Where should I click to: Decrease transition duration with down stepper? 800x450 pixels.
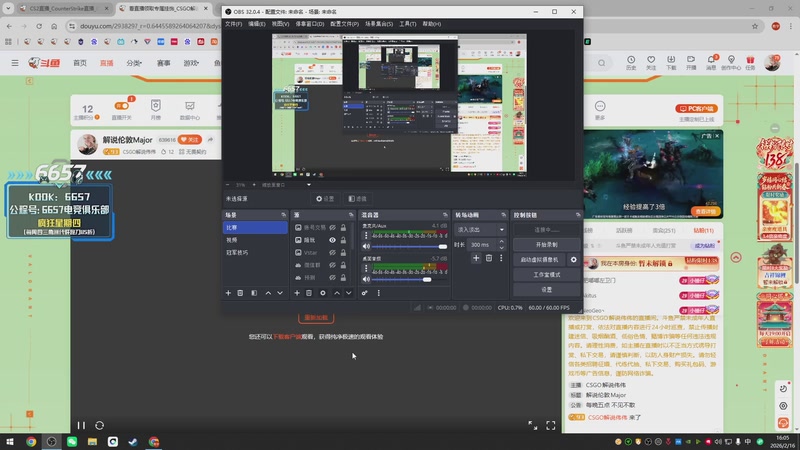tap(502, 247)
